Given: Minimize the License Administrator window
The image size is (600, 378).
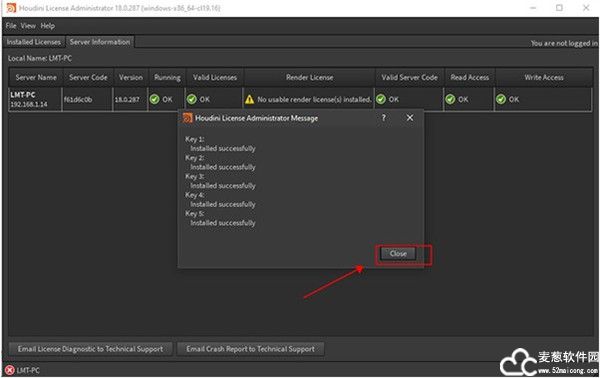Looking at the screenshot, I should [x=533, y=8].
